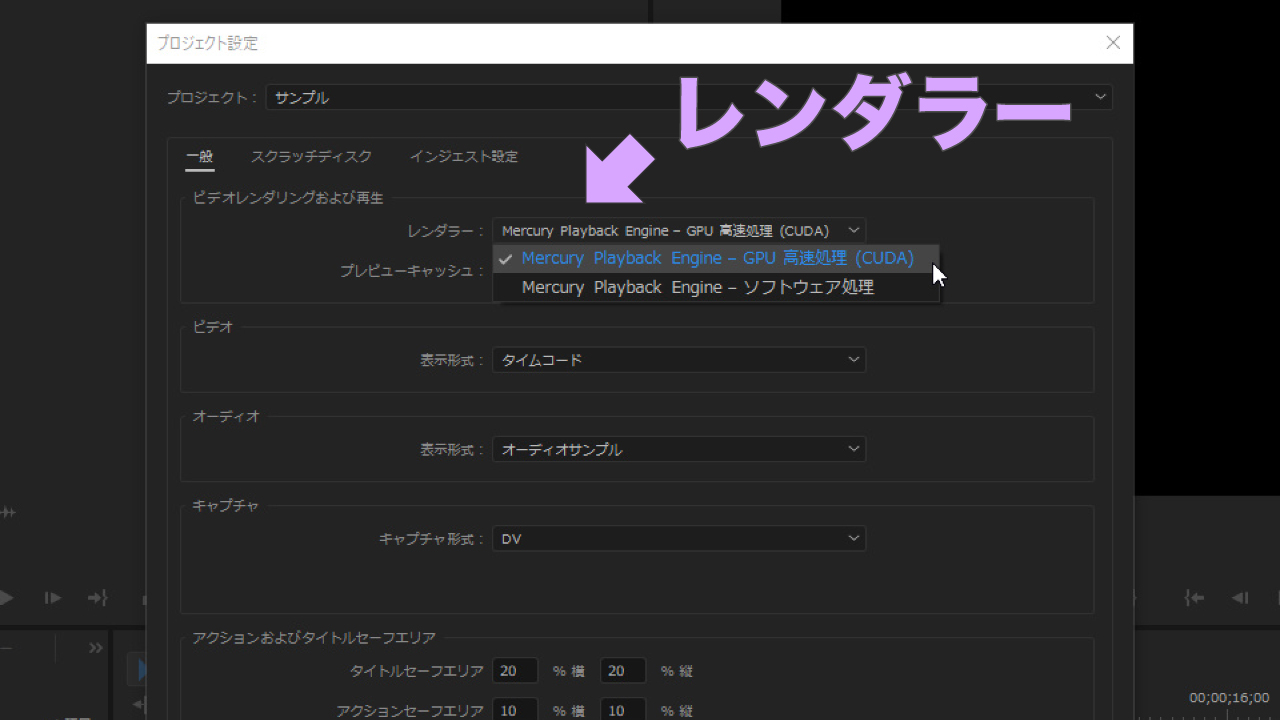Click the play triangle icon at left edge

[6, 598]
